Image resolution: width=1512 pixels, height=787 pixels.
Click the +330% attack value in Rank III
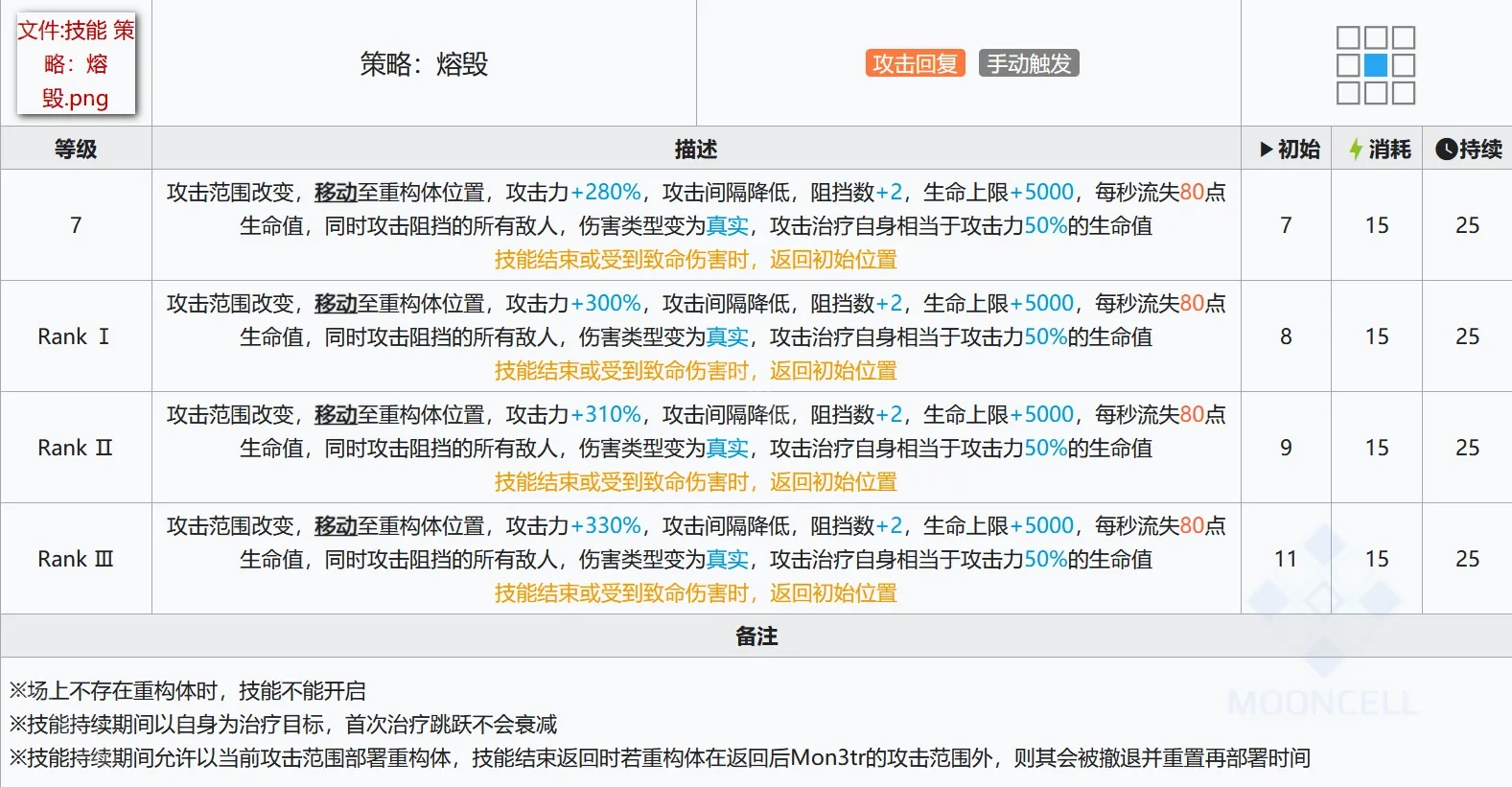606,526
